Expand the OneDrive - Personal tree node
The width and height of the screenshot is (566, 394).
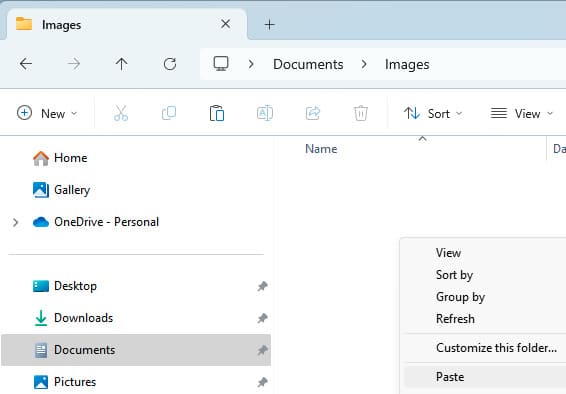(15, 222)
